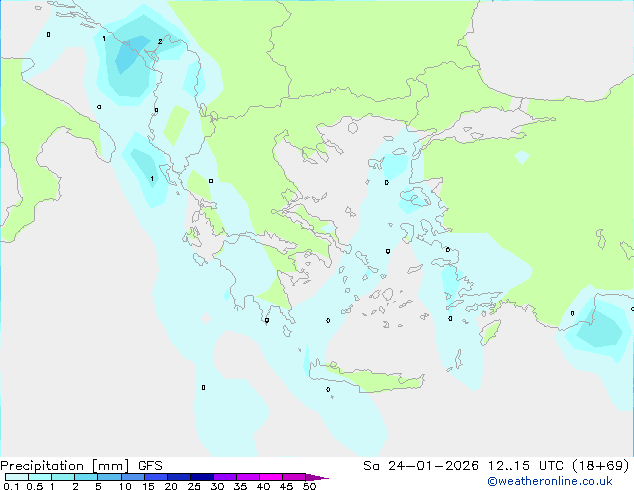Select the 1–2 mm legend swatch
Image resolution: width=634 pixels, height=490 pixels.
(63, 477)
